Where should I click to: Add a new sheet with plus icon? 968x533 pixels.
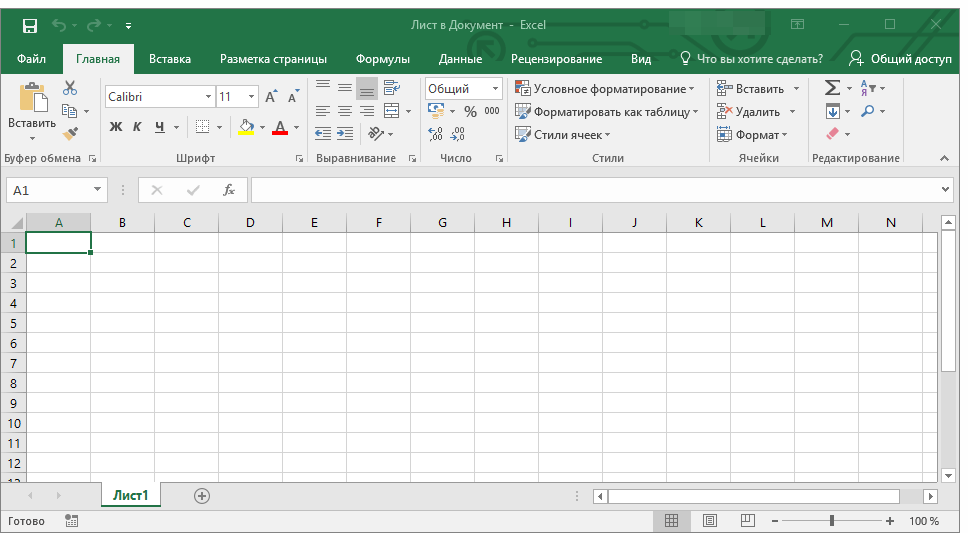coord(202,496)
